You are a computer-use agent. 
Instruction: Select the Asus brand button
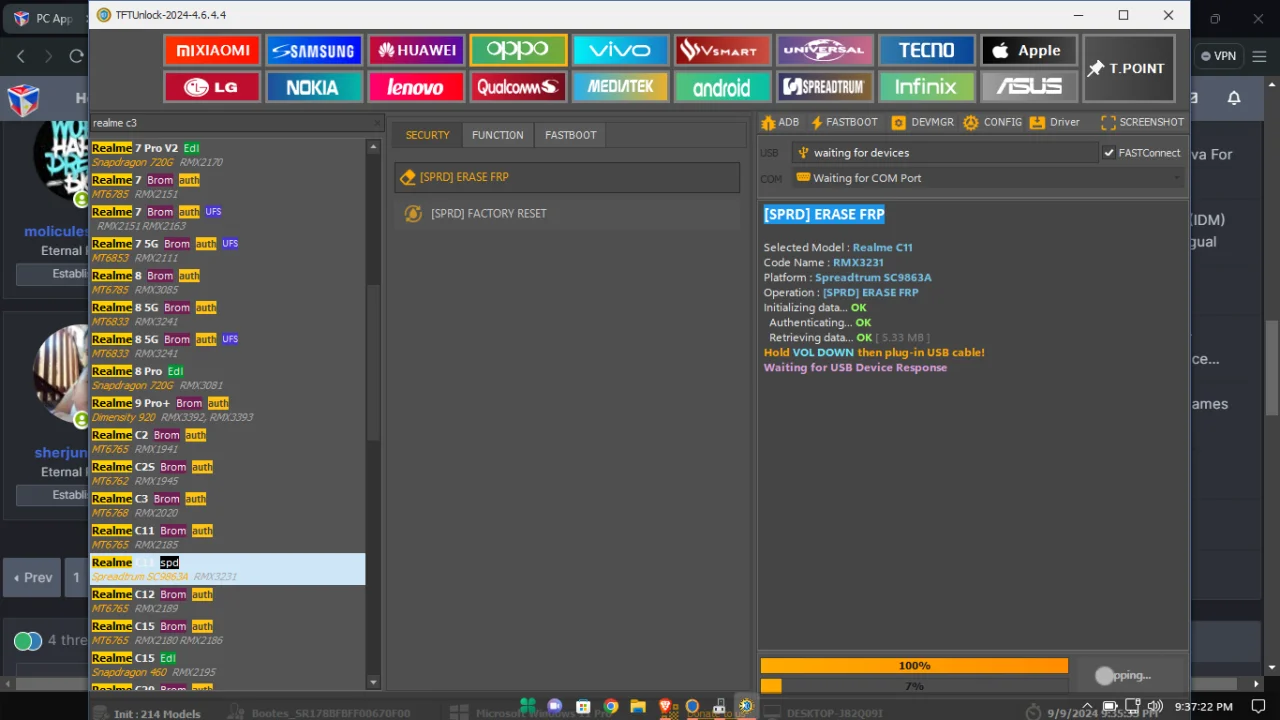point(1029,87)
